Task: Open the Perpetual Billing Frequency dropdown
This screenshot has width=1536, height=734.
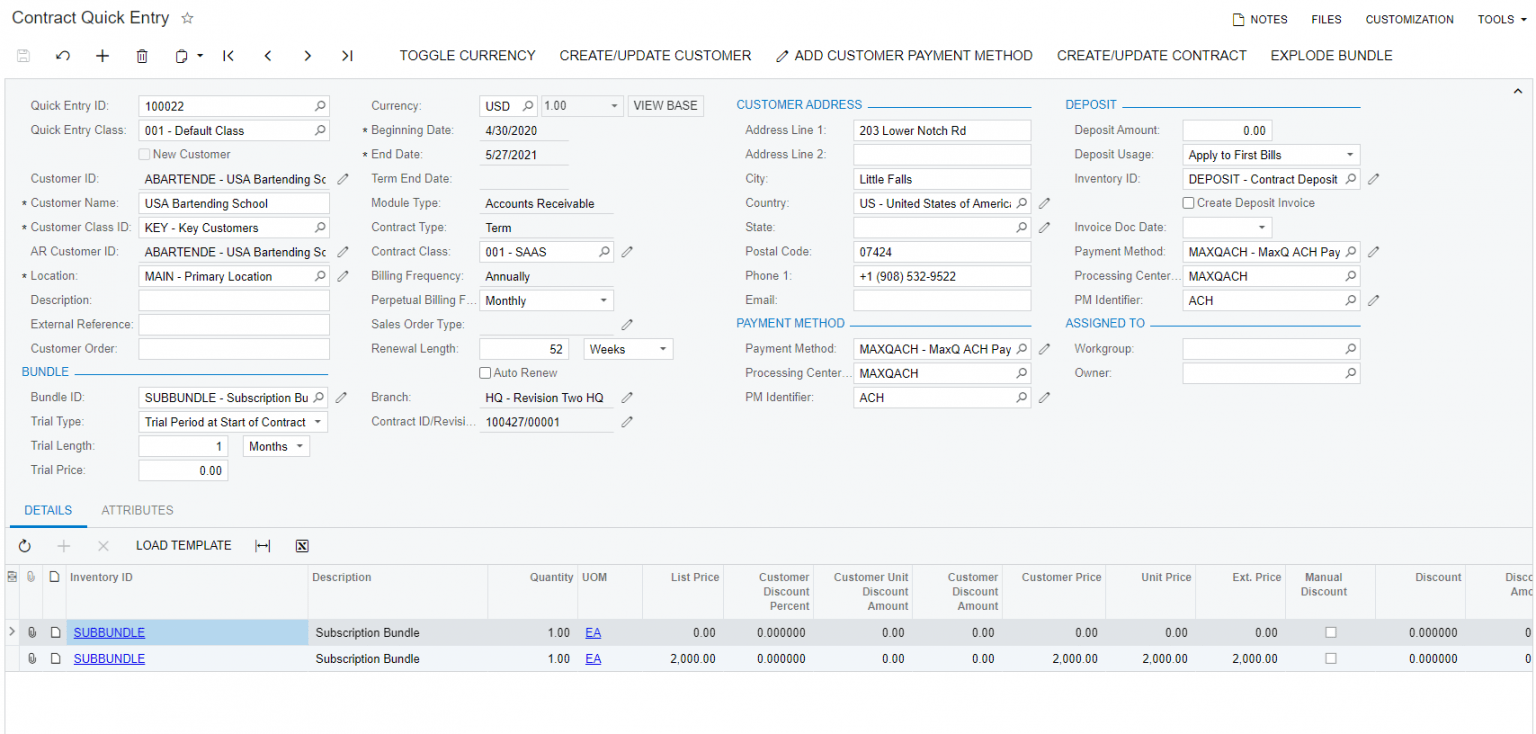Action: pos(604,299)
